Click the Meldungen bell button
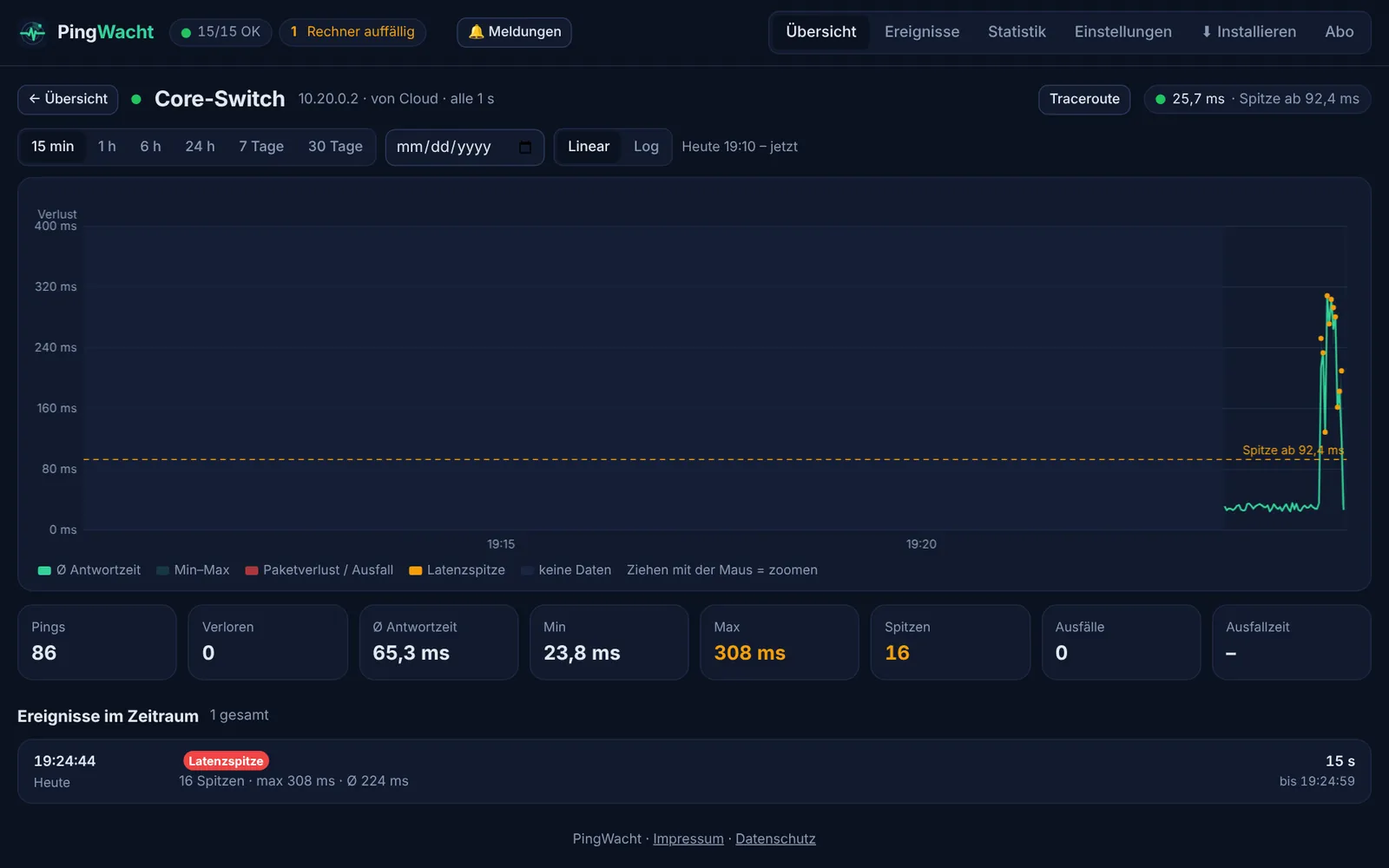The image size is (1389, 868). (514, 32)
